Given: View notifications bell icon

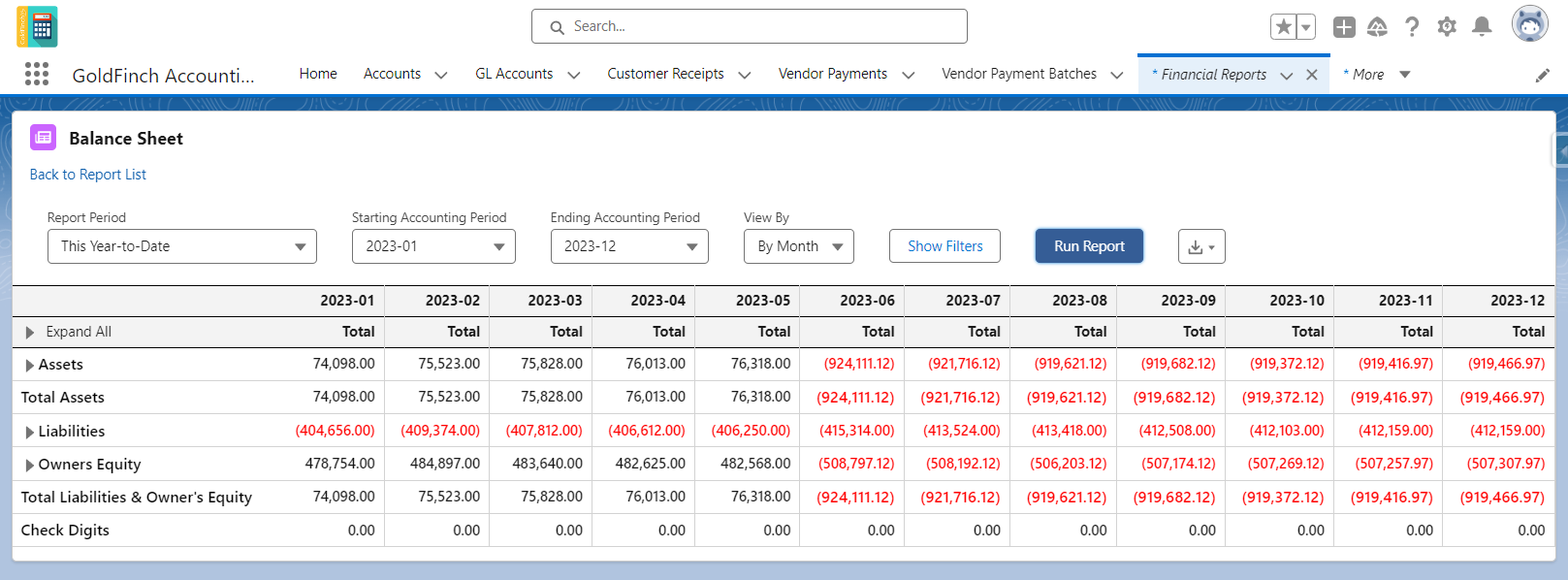Looking at the screenshot, I should tap(1482, 27).
